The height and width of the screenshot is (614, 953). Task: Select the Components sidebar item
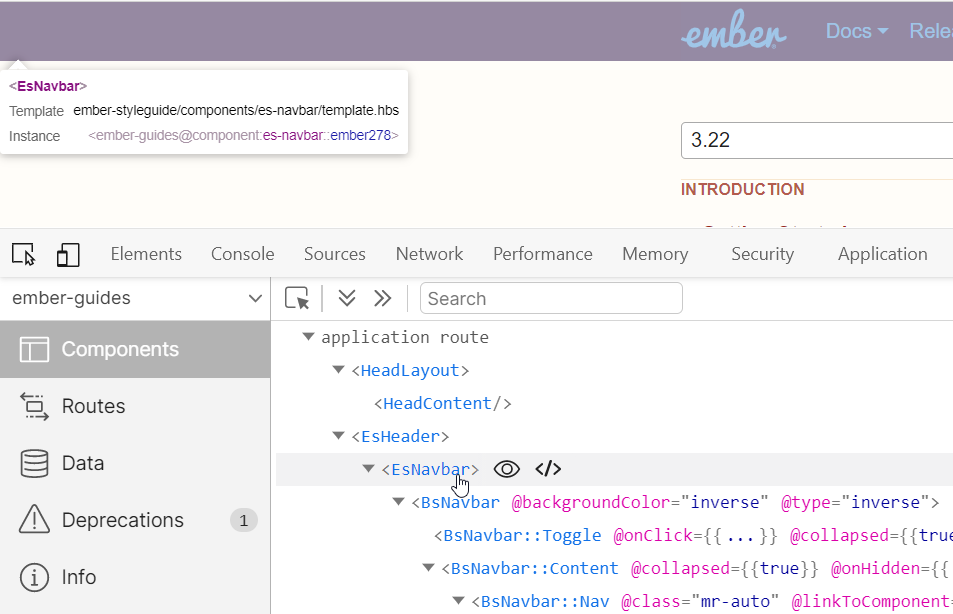(x=120, y=349)
